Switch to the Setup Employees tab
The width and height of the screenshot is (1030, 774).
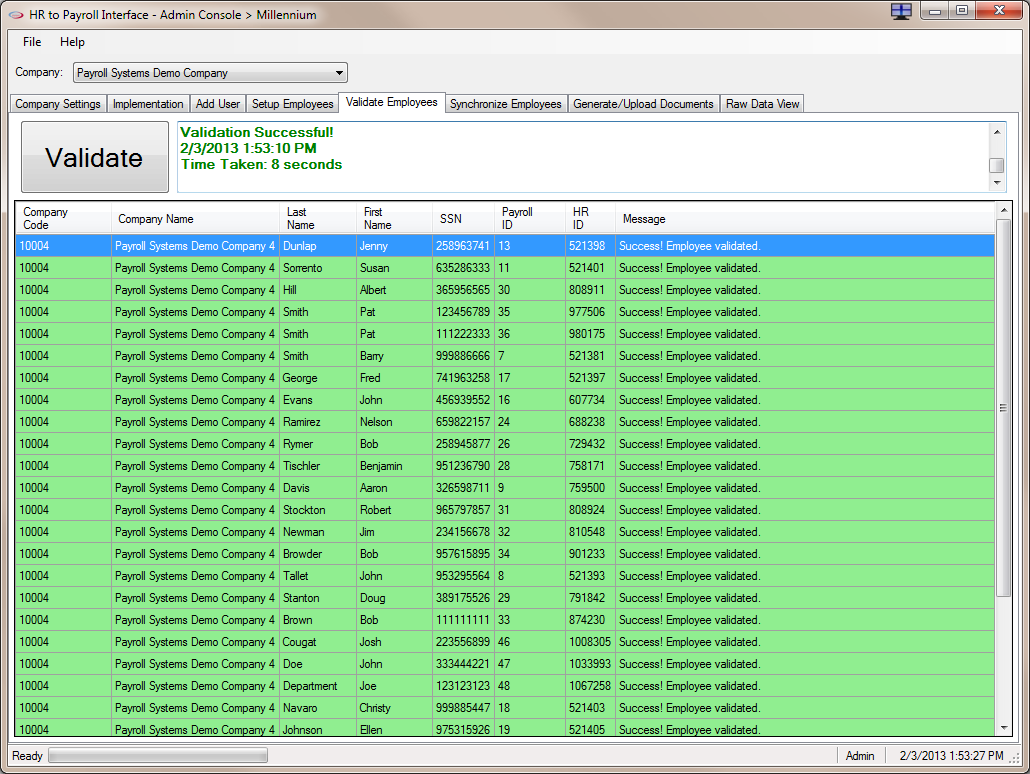coord(292,104)
